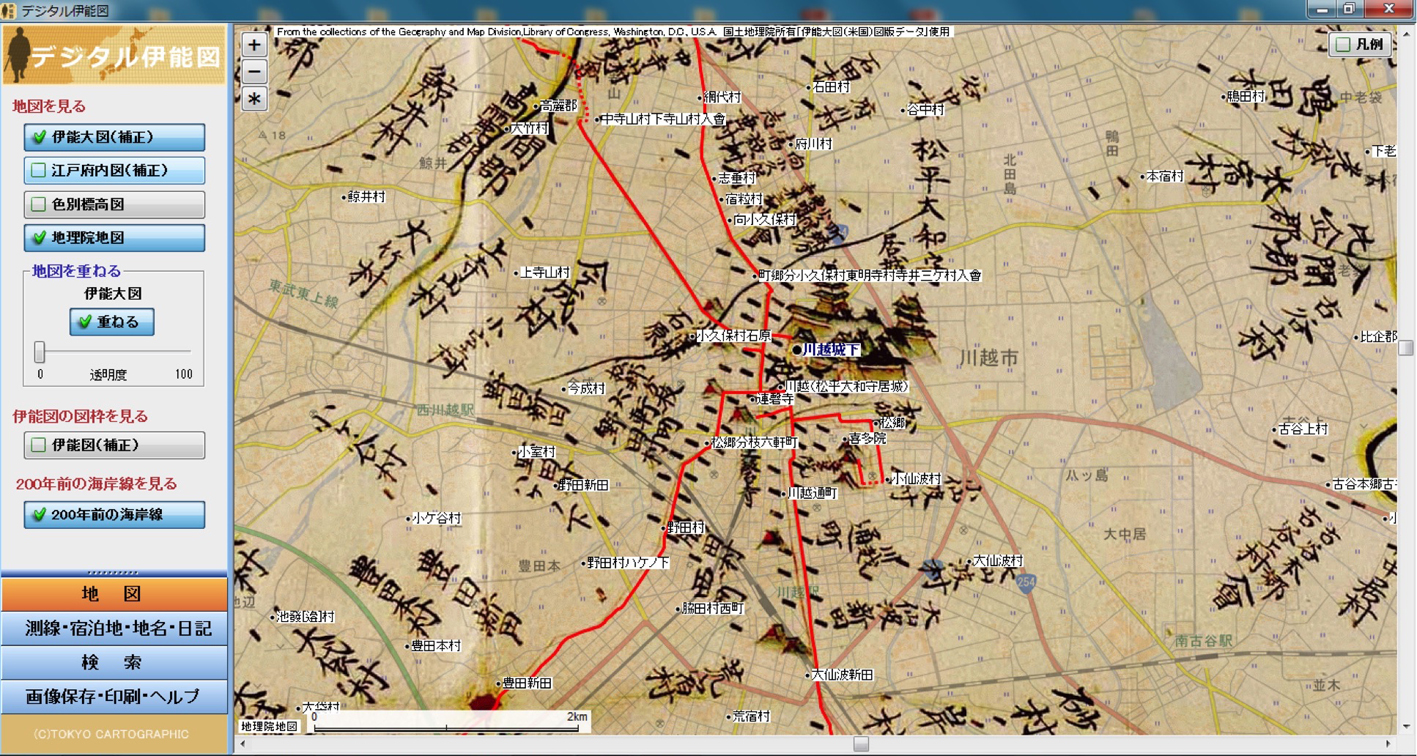Viewport: 1417px width, 756px height.
Task: Click the 野田村ハケノ下 label
Action: coord(628,563)
